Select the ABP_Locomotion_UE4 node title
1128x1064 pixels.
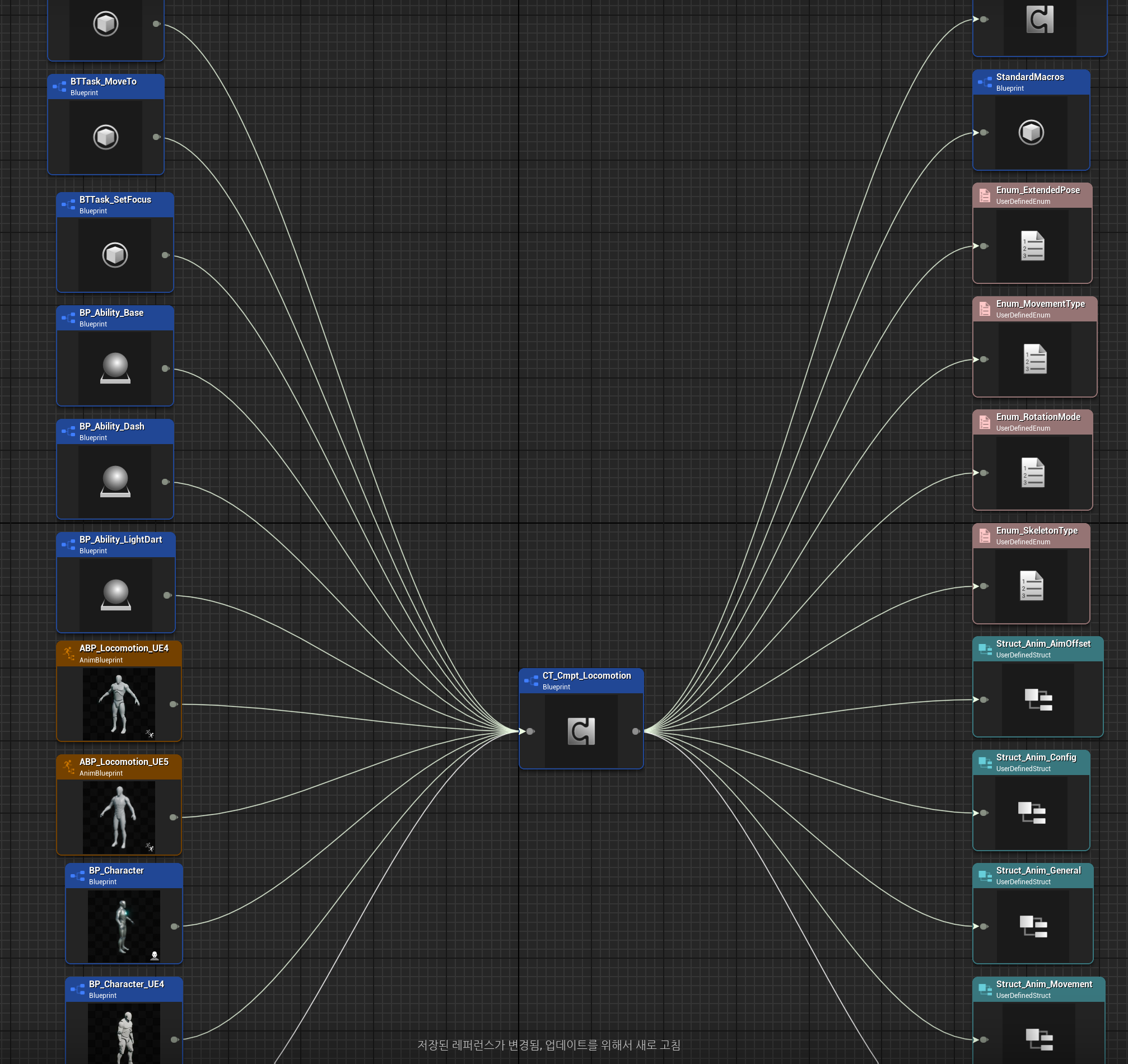click(x=124, y=648)
